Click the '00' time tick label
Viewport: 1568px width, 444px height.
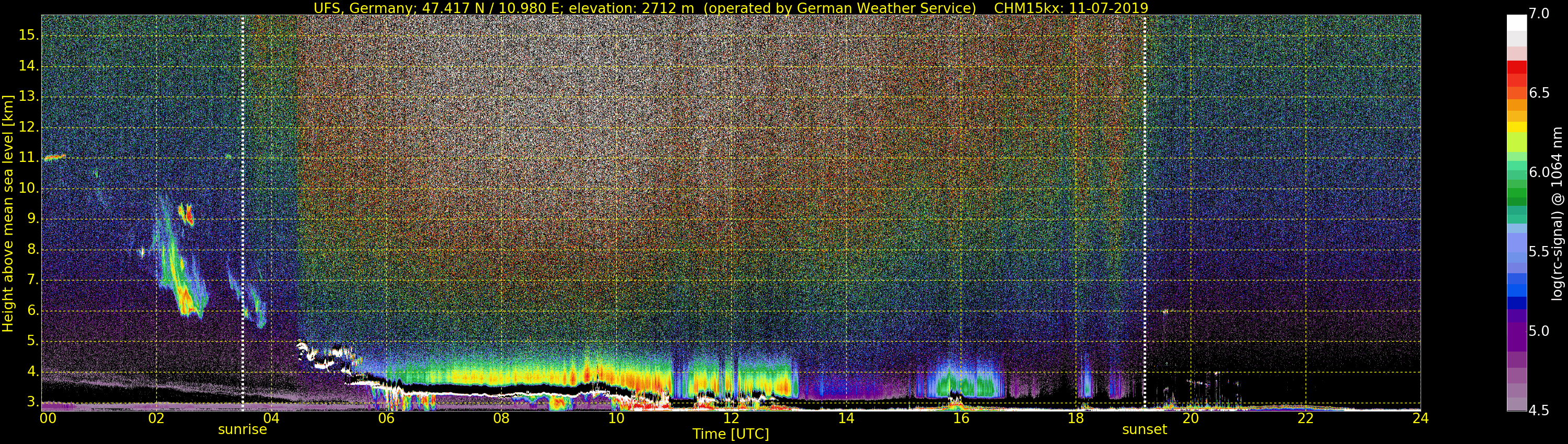(x=48, y=418)
